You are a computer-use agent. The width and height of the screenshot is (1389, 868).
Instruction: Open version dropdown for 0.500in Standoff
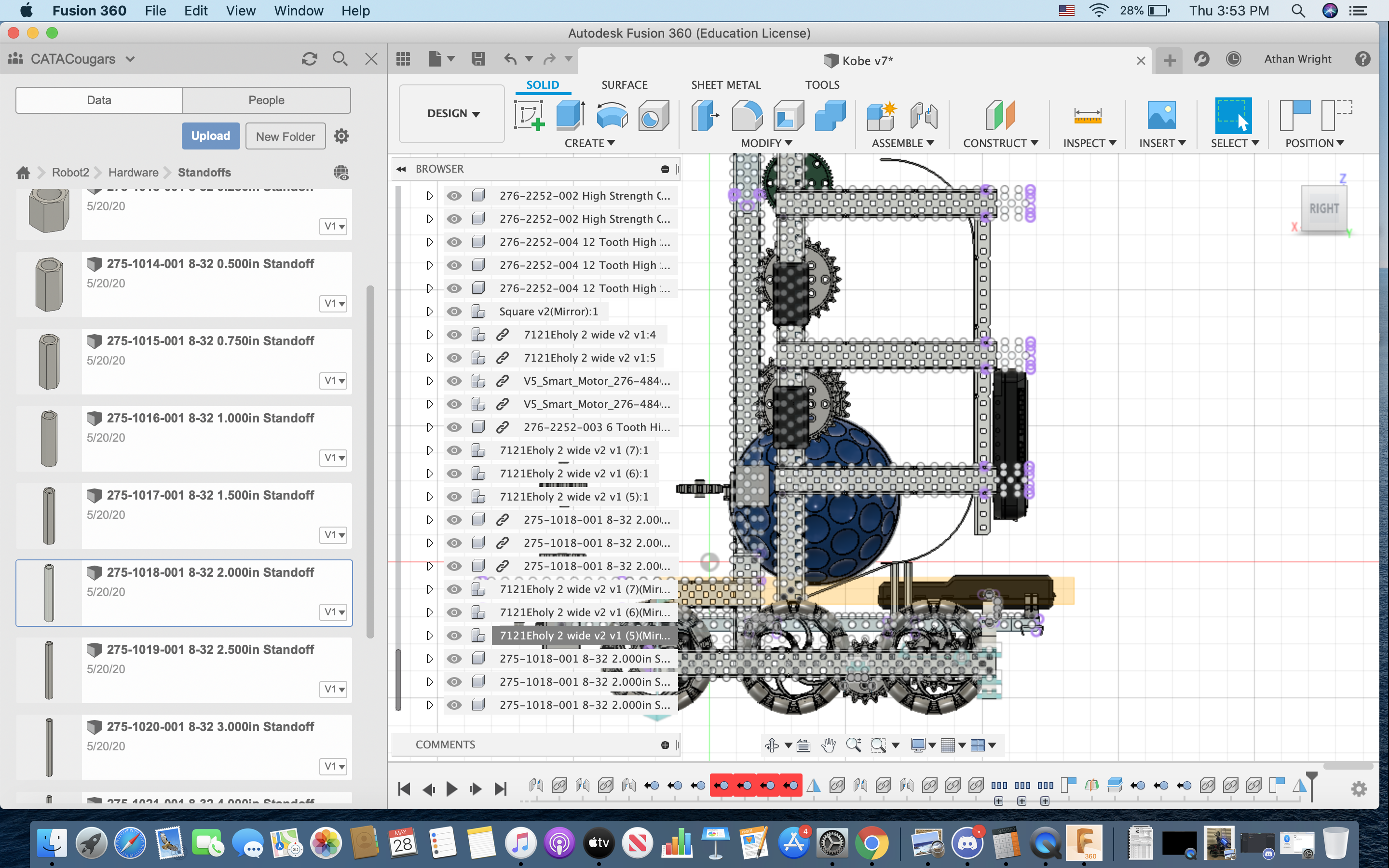(333, 303)
